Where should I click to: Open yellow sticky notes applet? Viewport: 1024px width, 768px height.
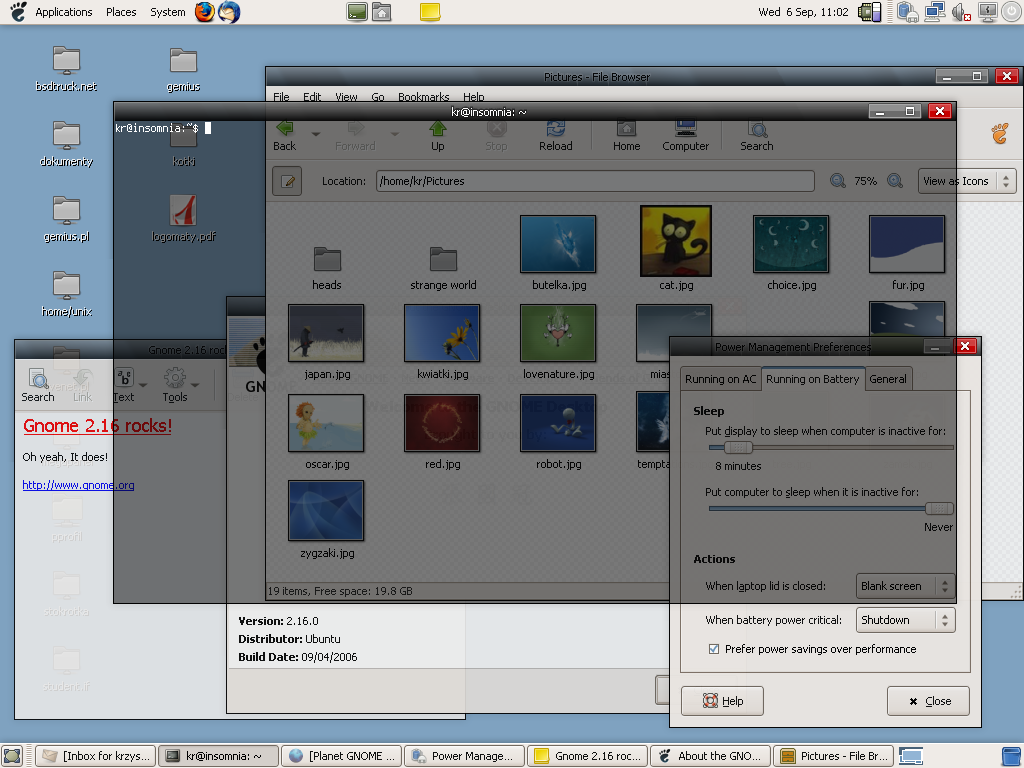(430, 12)
